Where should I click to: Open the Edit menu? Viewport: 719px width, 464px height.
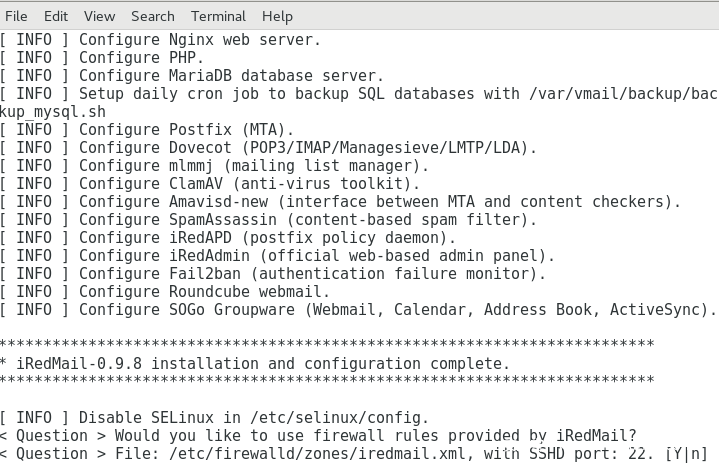[56, 16]
